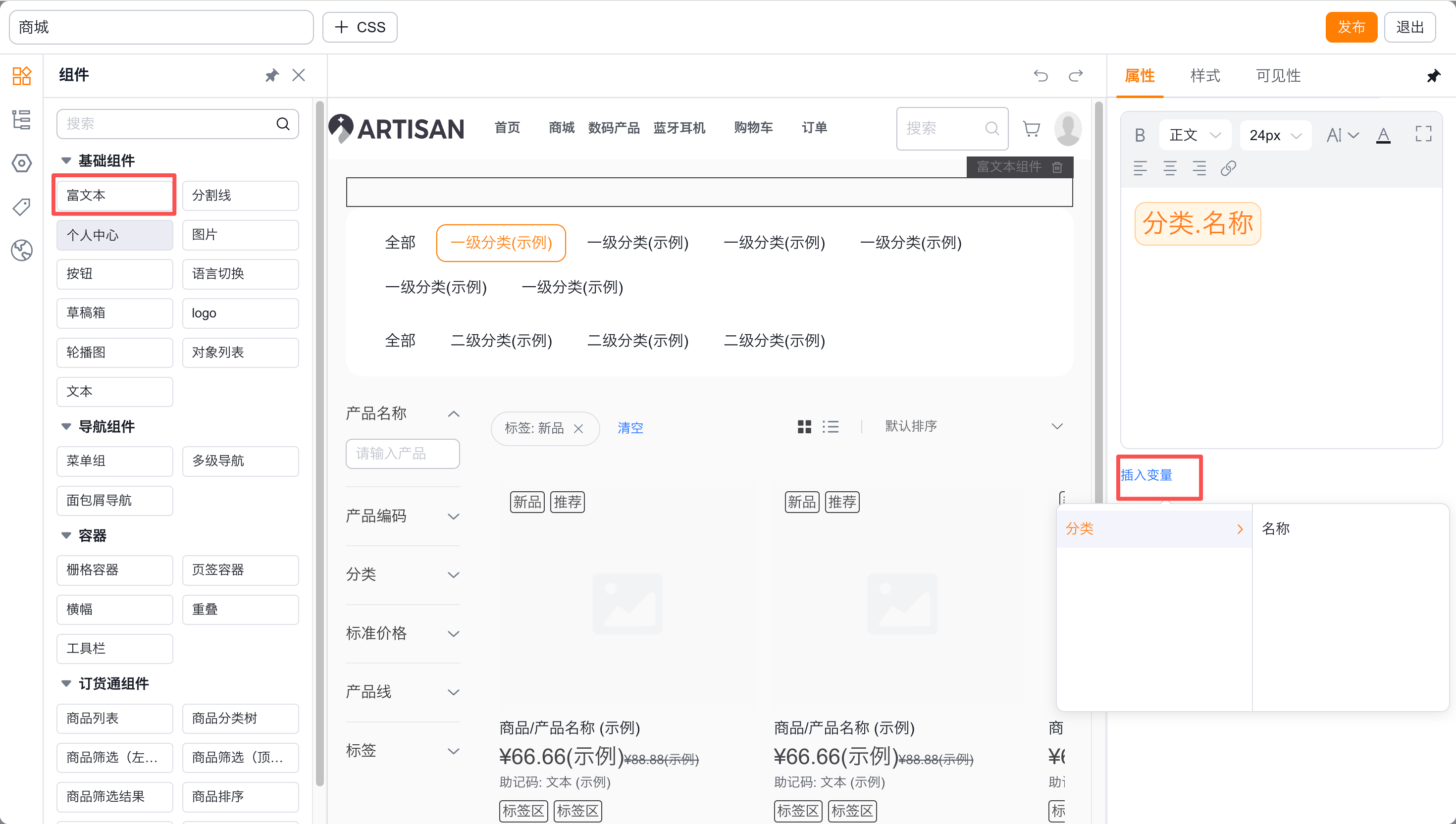Remove the 标签: 新品 filter tag
The height and width of the screenshot is (824, 1456).
point(578,428)
